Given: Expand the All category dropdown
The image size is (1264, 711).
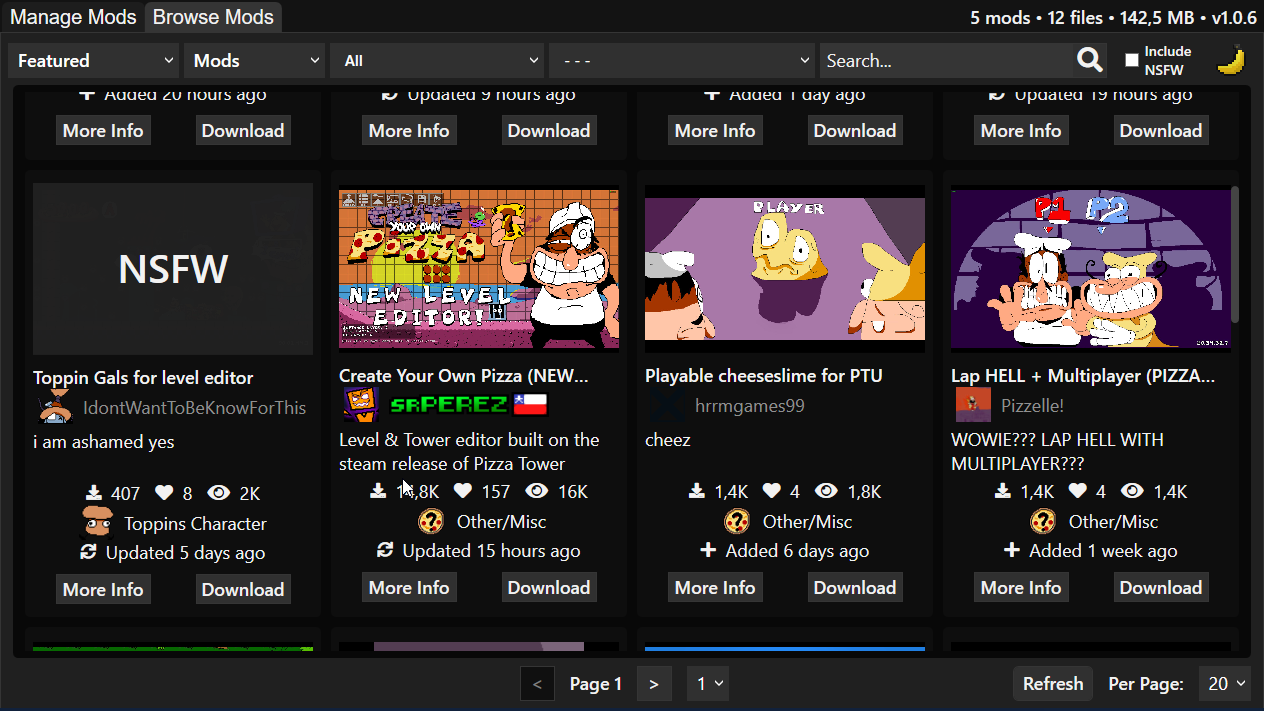Looking at the screenshot, I should [437, 61].
